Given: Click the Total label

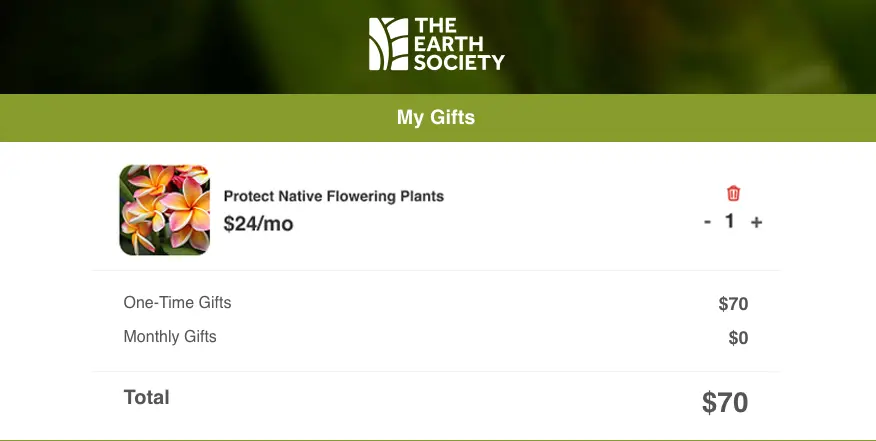Looking at the screenshot, I should click(146, 397).
